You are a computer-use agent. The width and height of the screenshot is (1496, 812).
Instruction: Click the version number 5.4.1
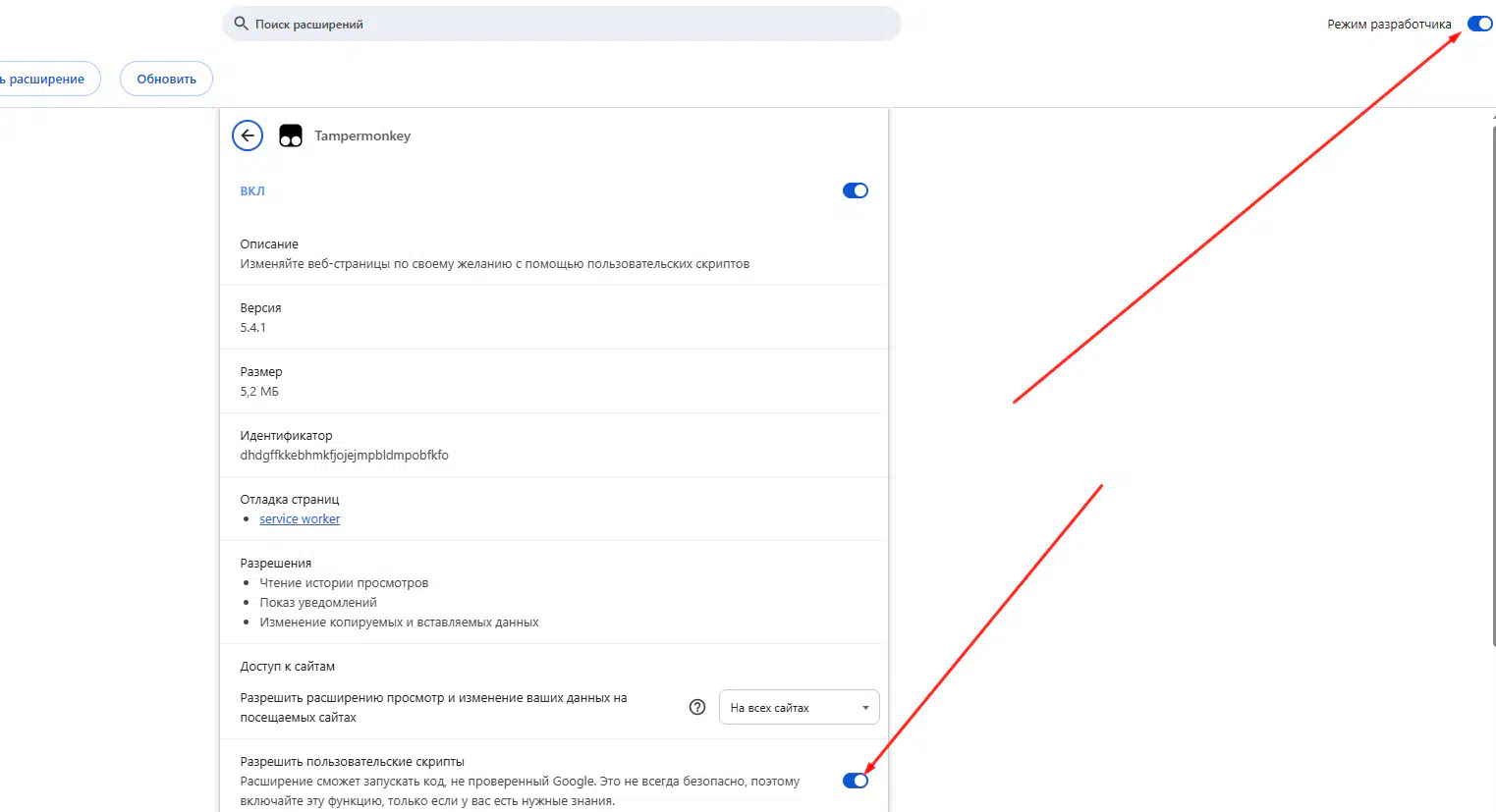click(x=252, y=327)
